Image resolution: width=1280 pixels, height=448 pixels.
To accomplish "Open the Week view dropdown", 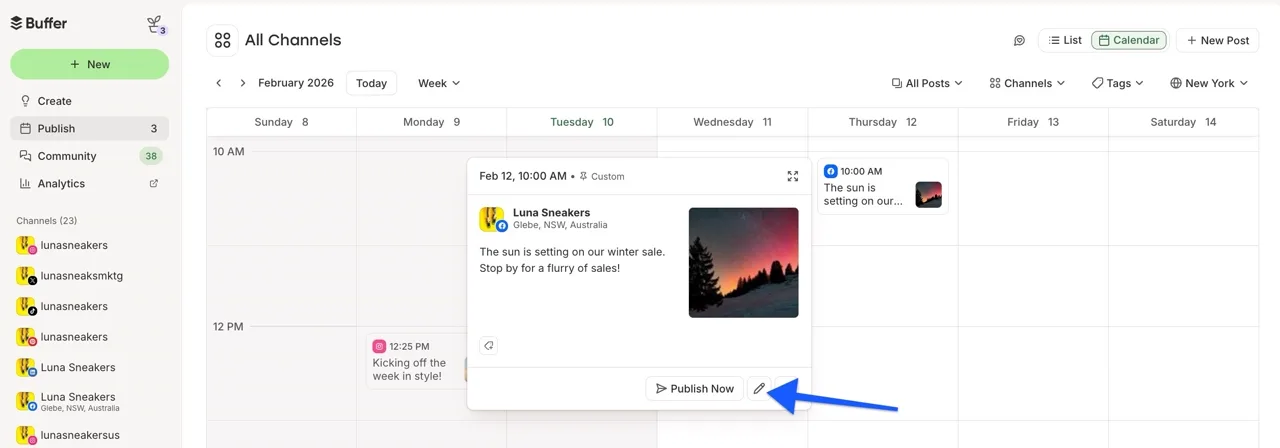I will (x=439, y=83).
